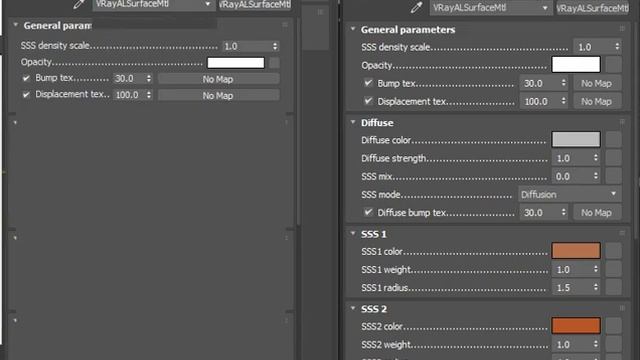The image size is (640, 360).
Task: Click SSS2 color map slot button
Action: [613, 325]
